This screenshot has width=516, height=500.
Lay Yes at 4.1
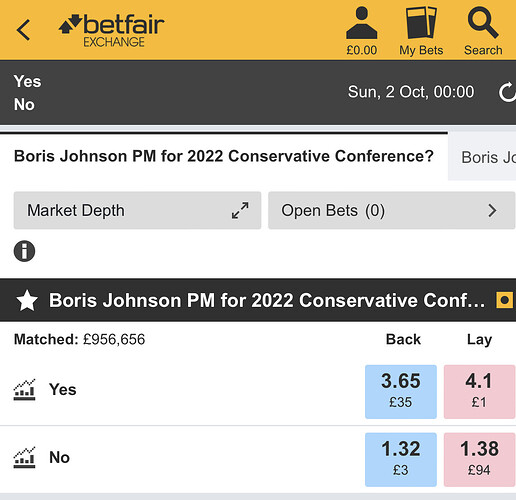click(x=479, y=392)
